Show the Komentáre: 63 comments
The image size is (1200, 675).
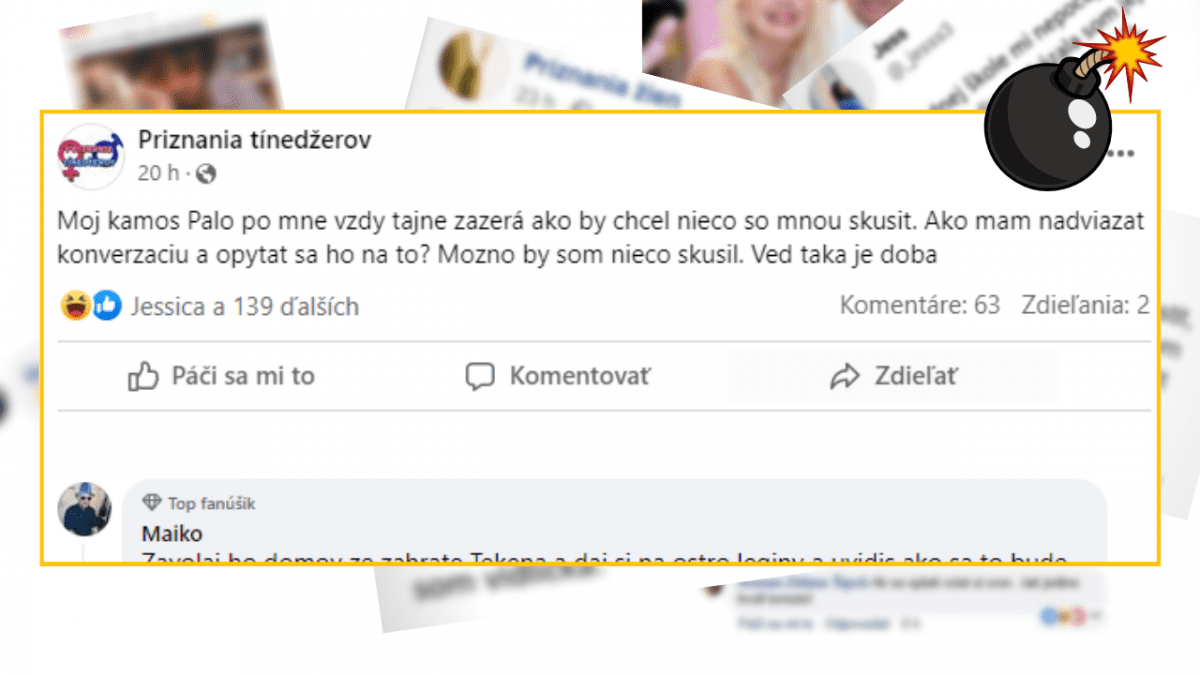(x=919, y=305)
